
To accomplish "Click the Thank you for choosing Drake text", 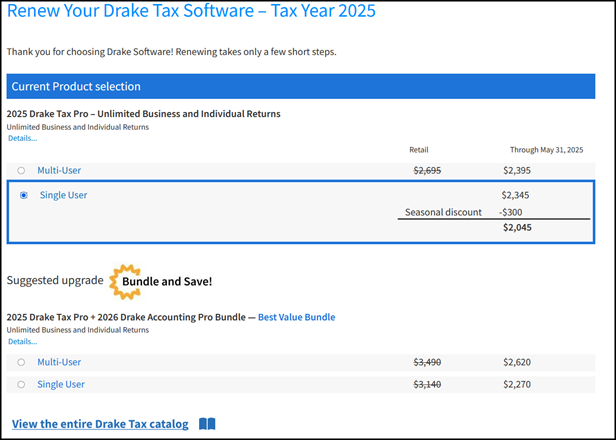I will pyautogui.click(x=171, y=52).
